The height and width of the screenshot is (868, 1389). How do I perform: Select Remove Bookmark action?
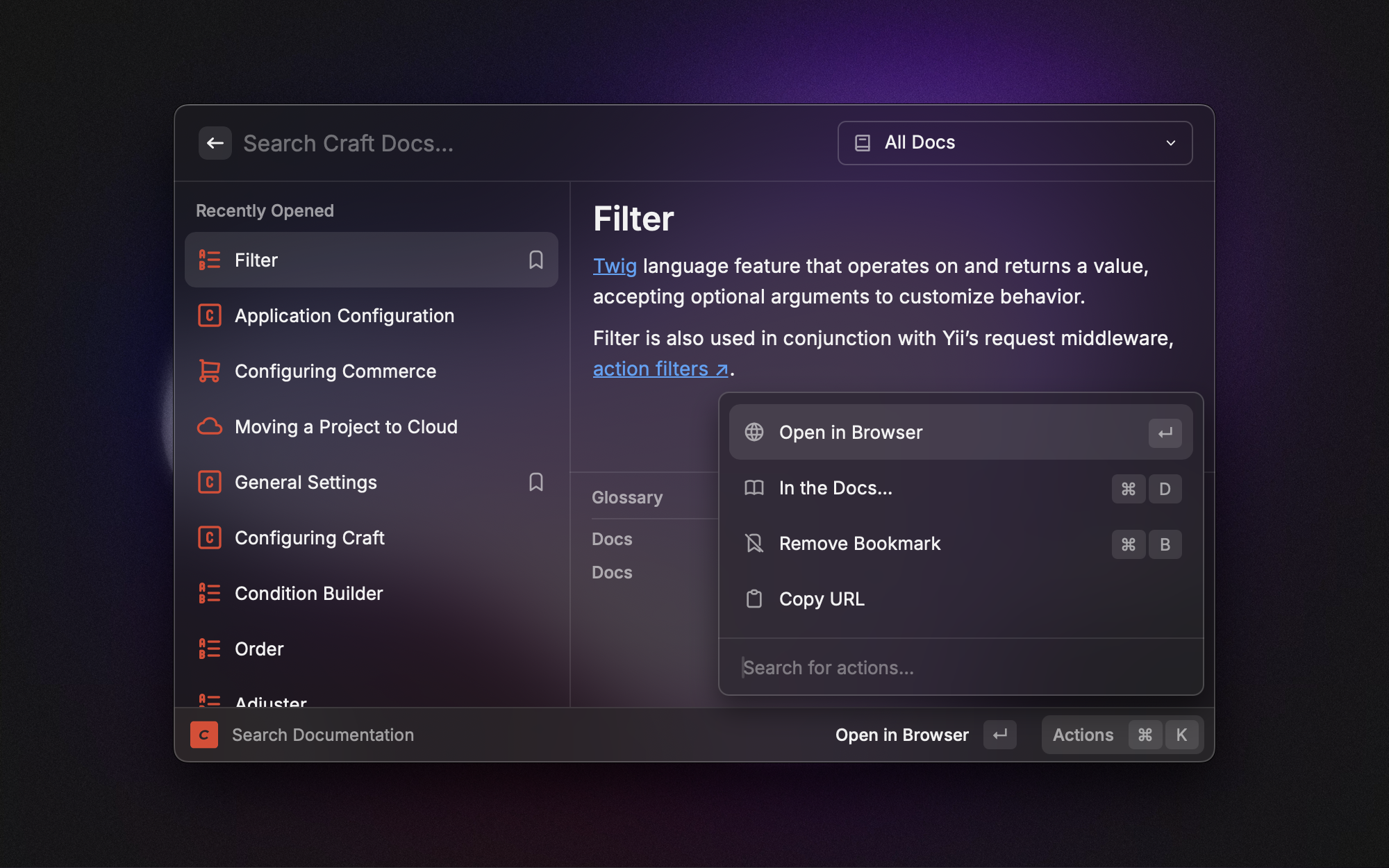pos(859,544)
